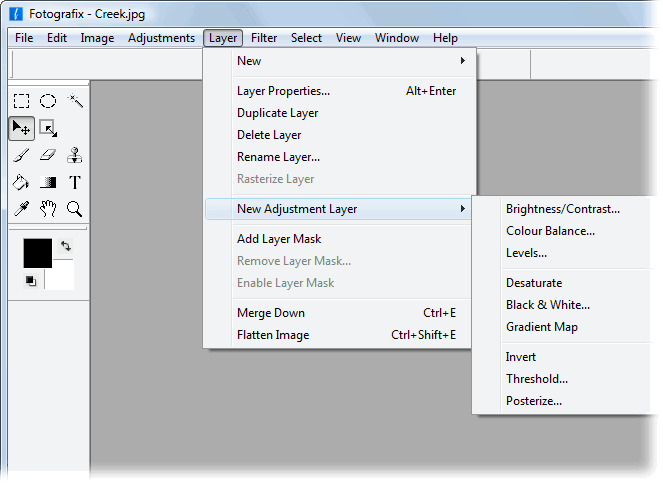Choose Brightness/Contrast adjustment layer
This screenshot has height=484, width=663.
click(x=562, y=209)
